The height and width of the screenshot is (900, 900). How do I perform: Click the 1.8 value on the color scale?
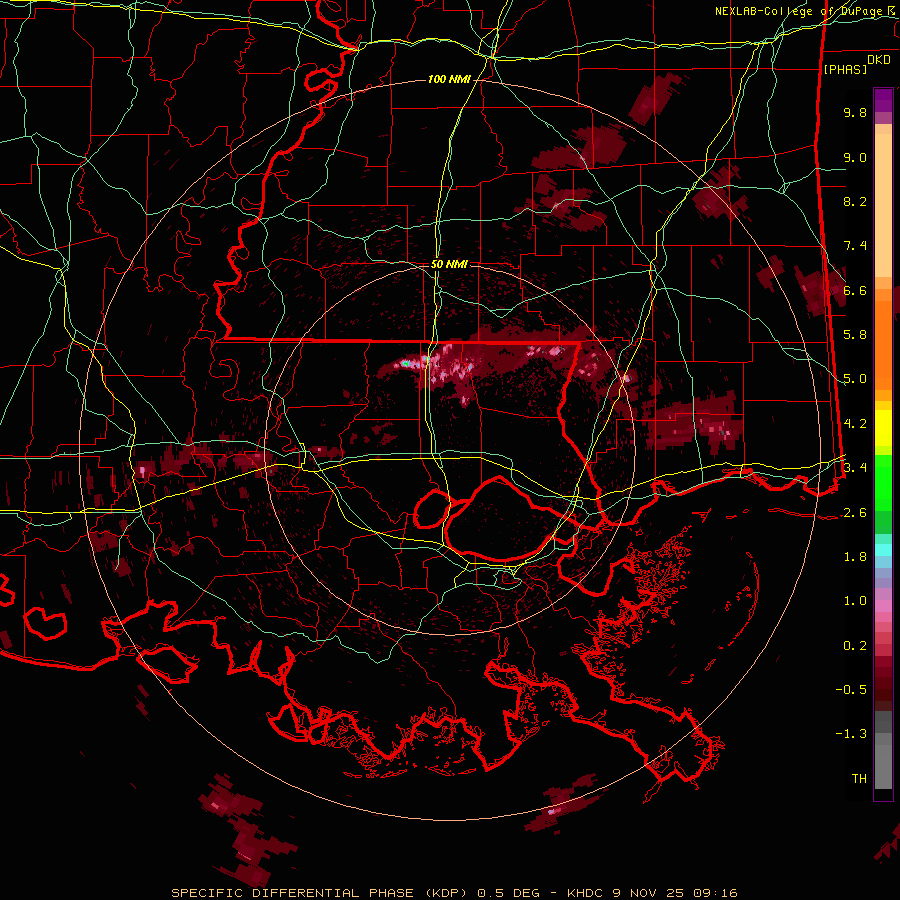(855, 557)
